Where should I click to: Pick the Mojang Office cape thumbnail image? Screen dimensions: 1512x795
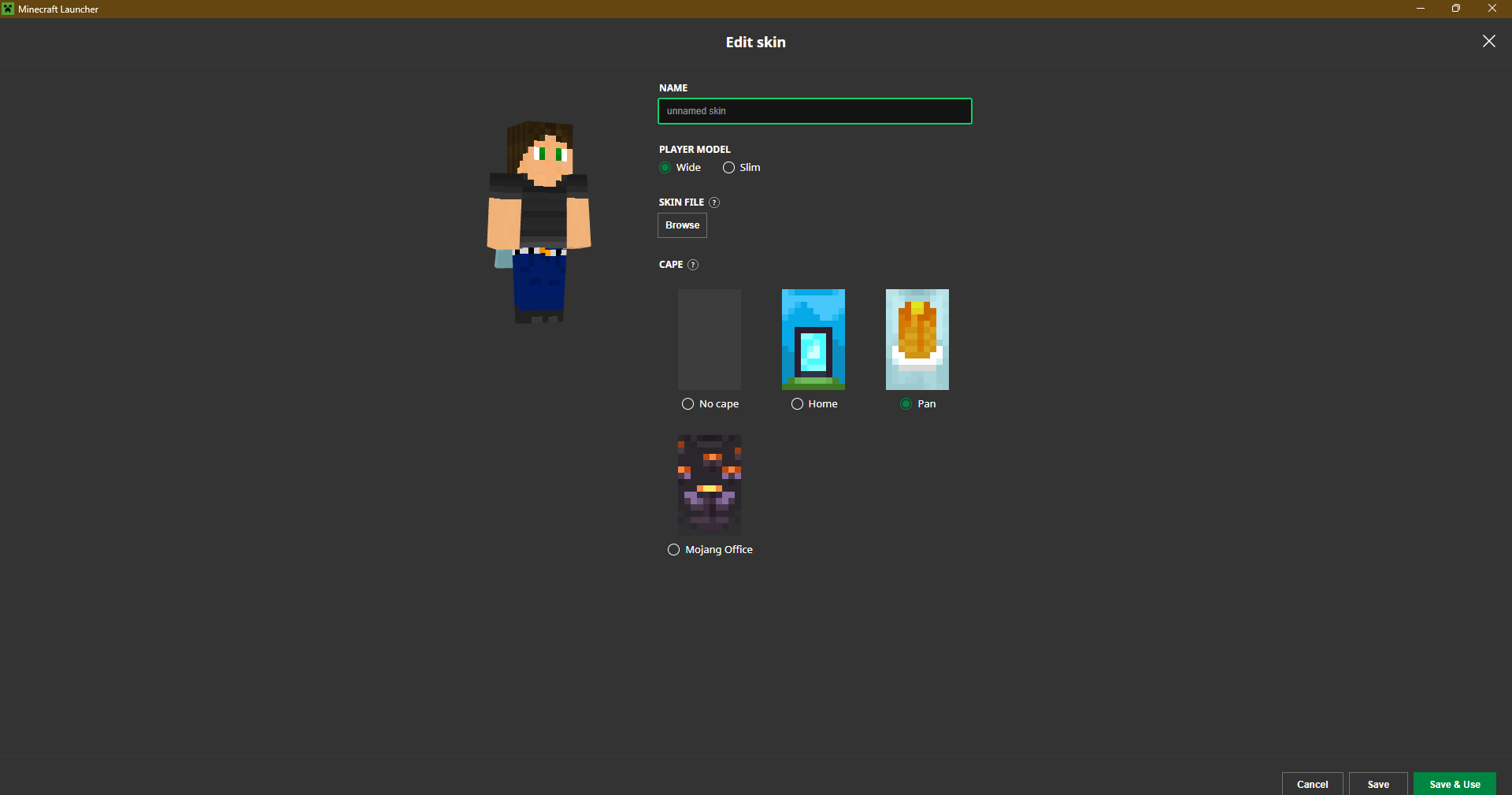point(710,485)
